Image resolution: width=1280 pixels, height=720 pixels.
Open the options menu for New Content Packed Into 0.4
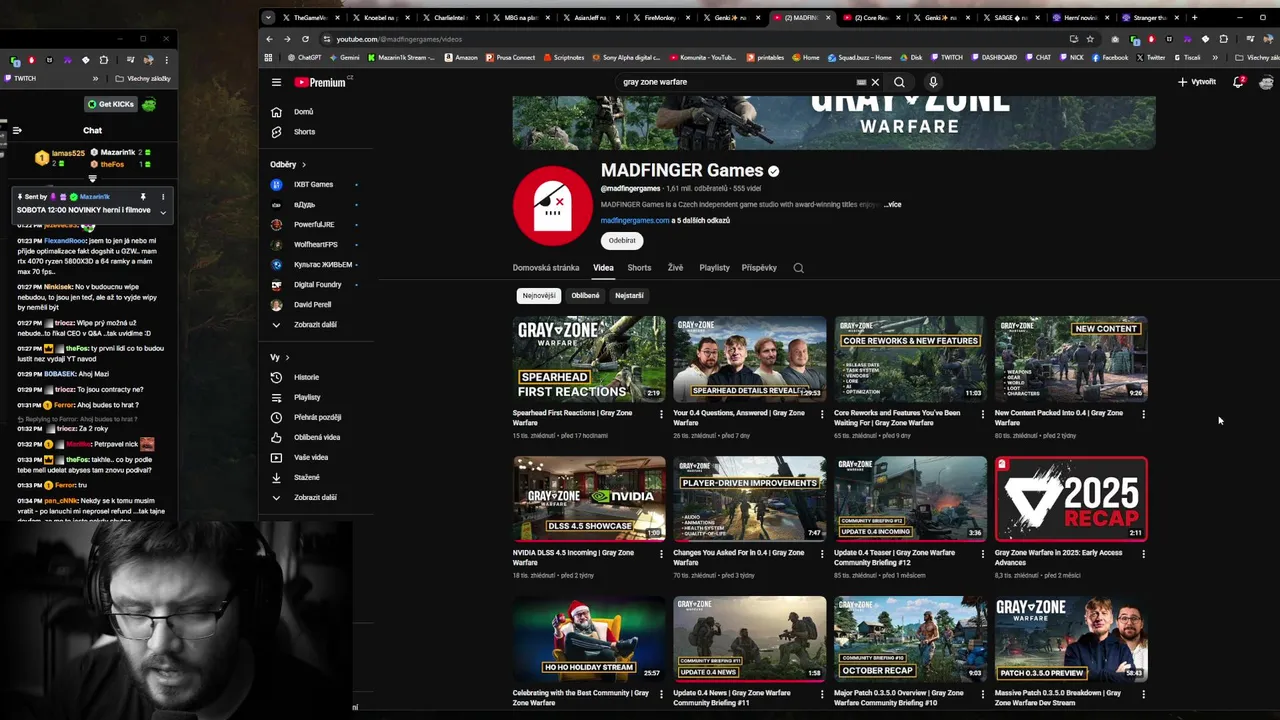(x=1143, y=414)
